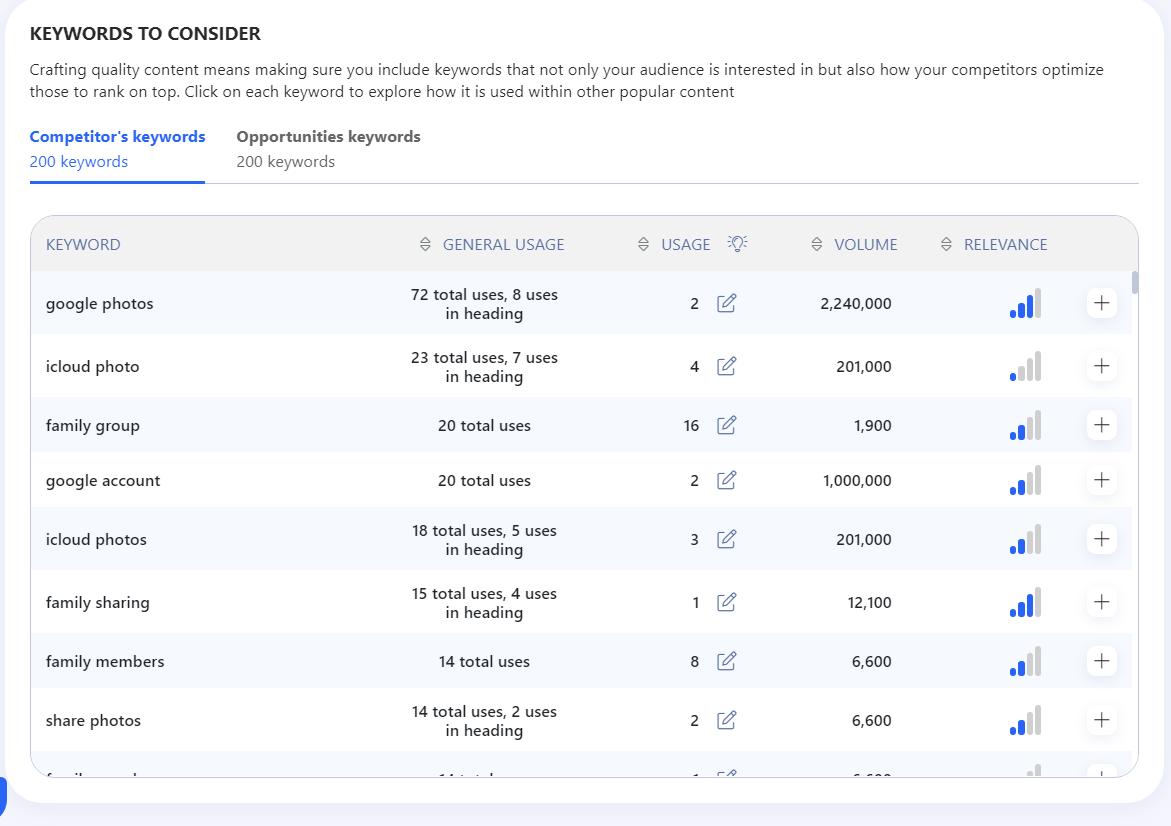
Task: Click the relevance bars icon for google account
Action: pos(1025,480)
